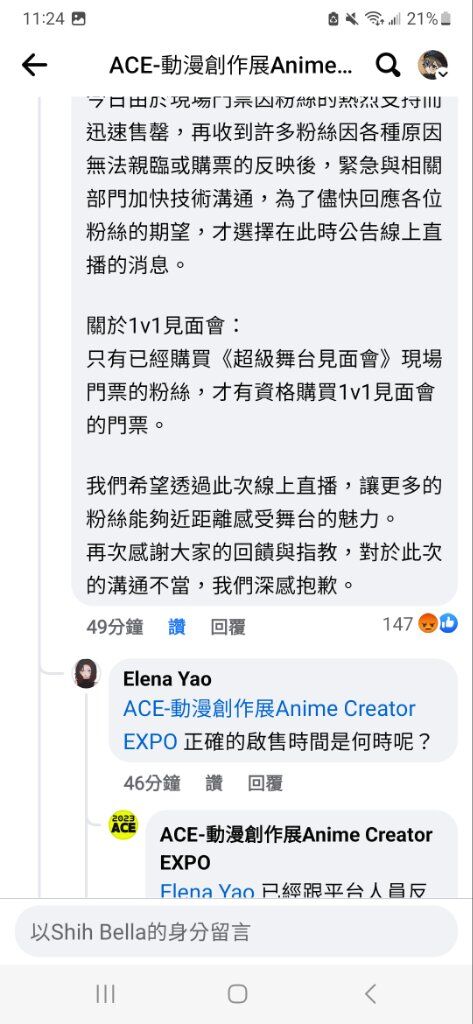Viewport: 473px width, 1024px height.
Task: Open the ACE-動漫創作展Anime Creator EXPO reply author name
Action: pos(296,848)
